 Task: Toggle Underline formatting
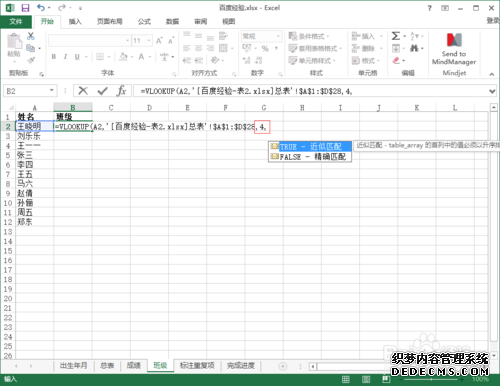pos(77,57)
